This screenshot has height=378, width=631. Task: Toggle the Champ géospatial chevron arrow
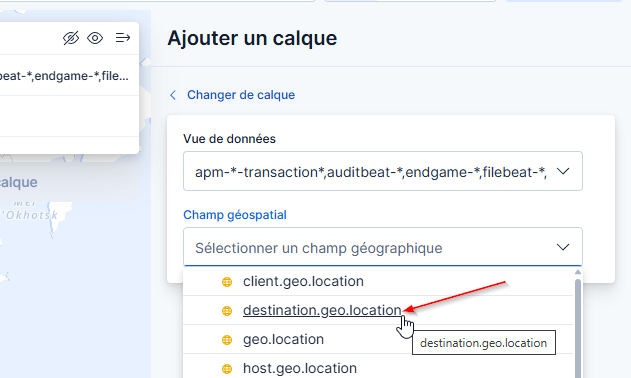(563, 247)
